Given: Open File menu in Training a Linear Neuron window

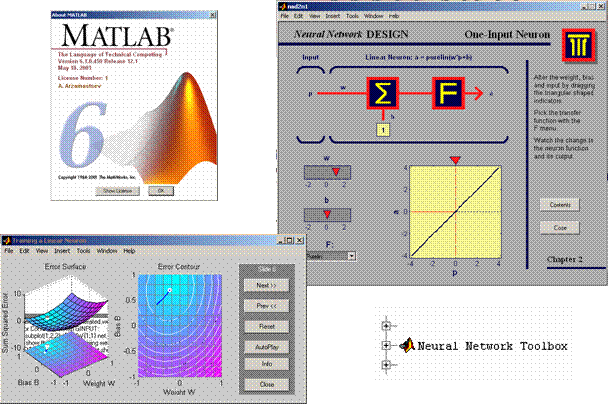Looking at the screenshot, I should click(x=9, y=251).
